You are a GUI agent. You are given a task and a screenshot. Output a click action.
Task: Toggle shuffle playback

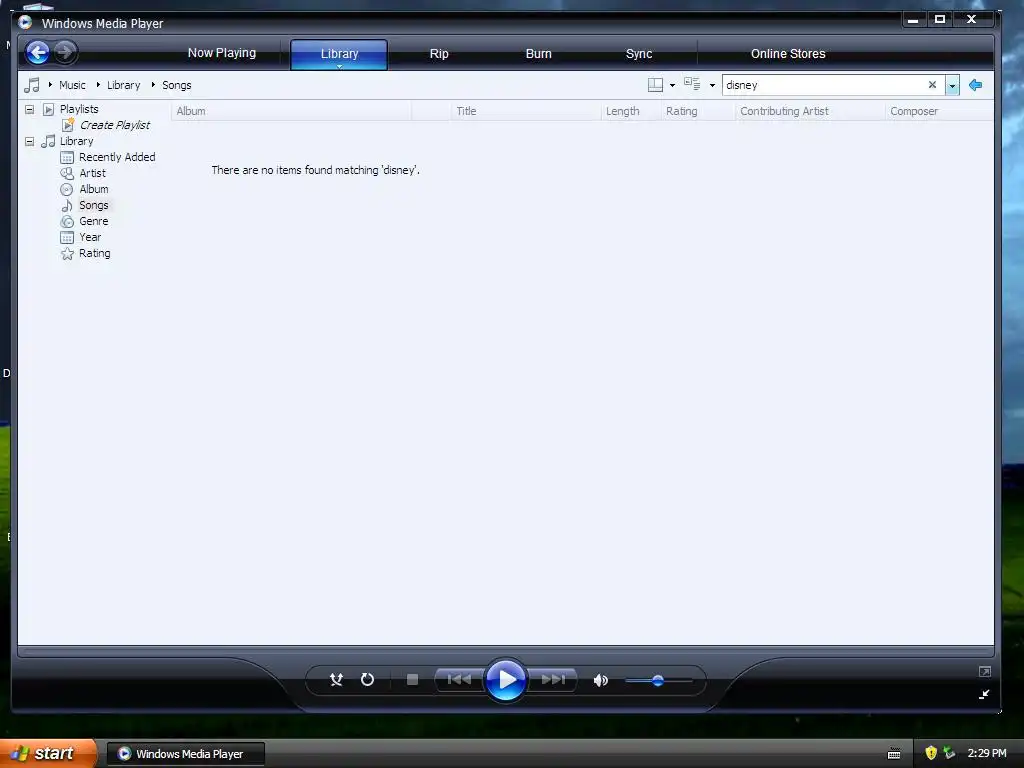click(336, 680)
